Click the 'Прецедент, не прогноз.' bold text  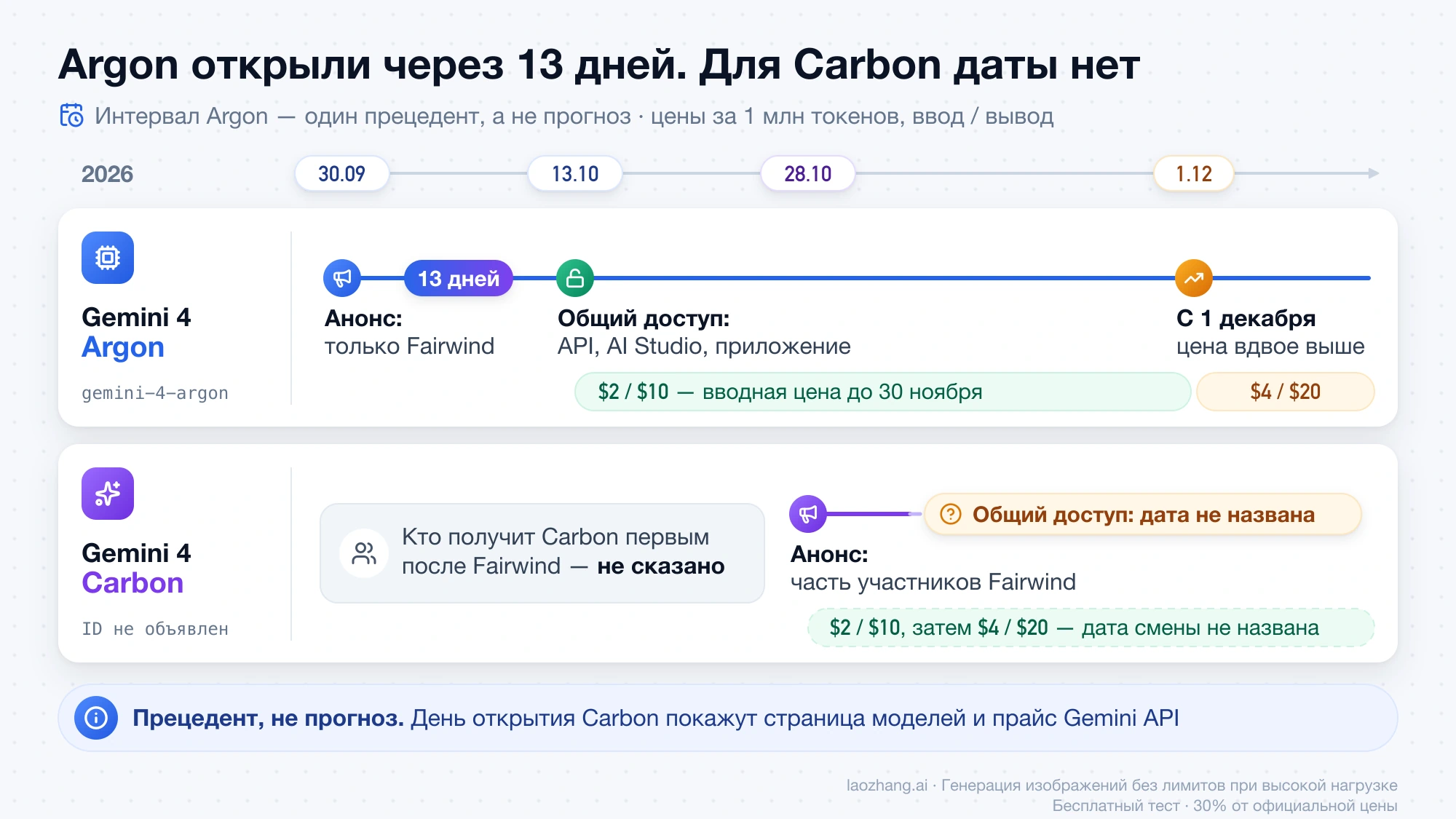[x=268, y=718]
